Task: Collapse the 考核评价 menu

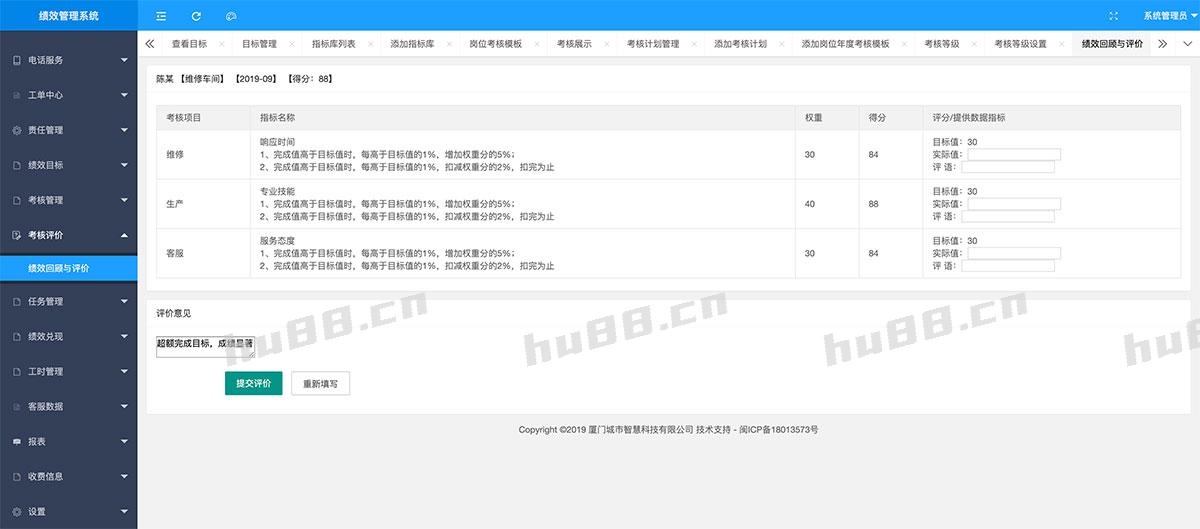Action: (x=124, y=235)
